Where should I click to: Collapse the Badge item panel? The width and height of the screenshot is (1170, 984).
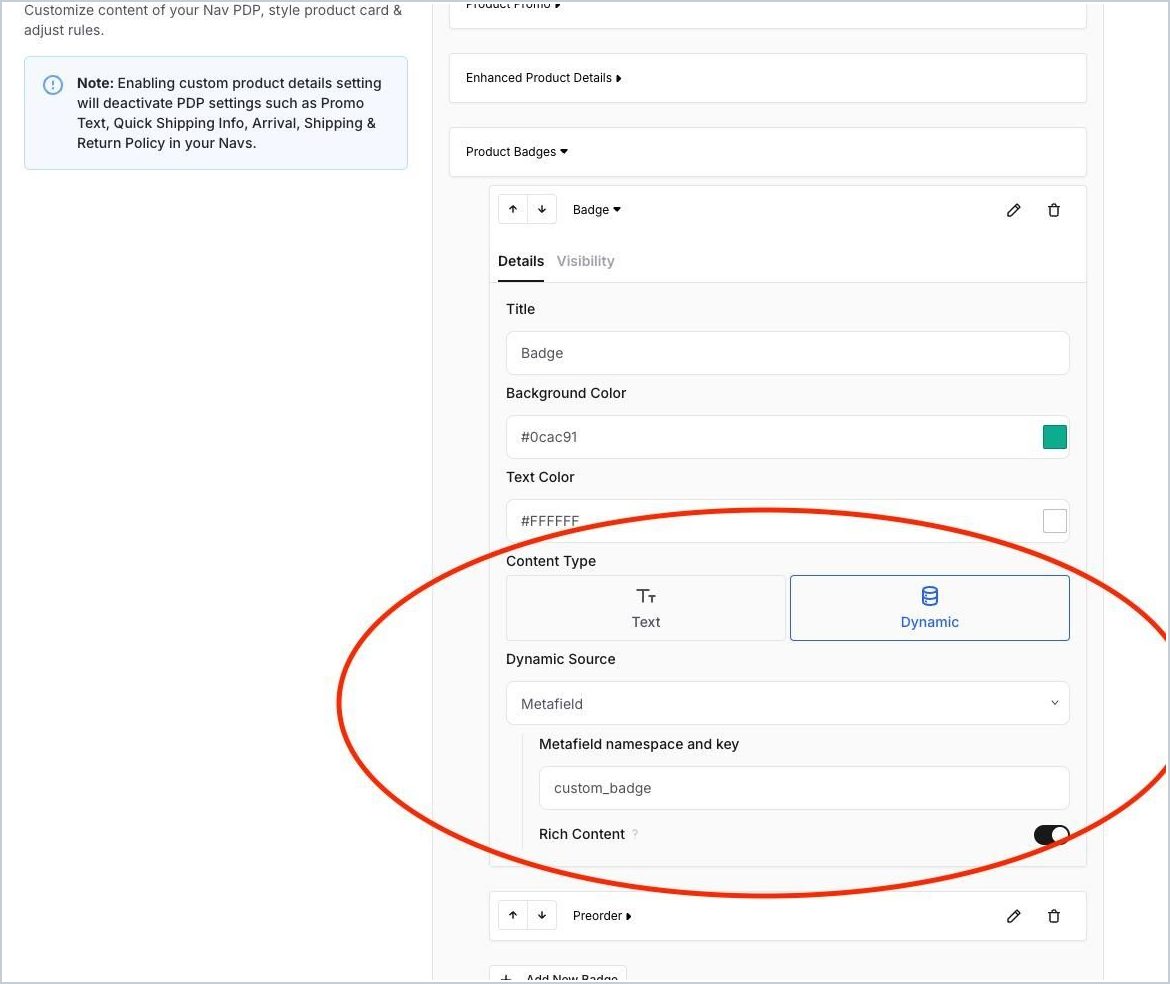coord(596,210)
